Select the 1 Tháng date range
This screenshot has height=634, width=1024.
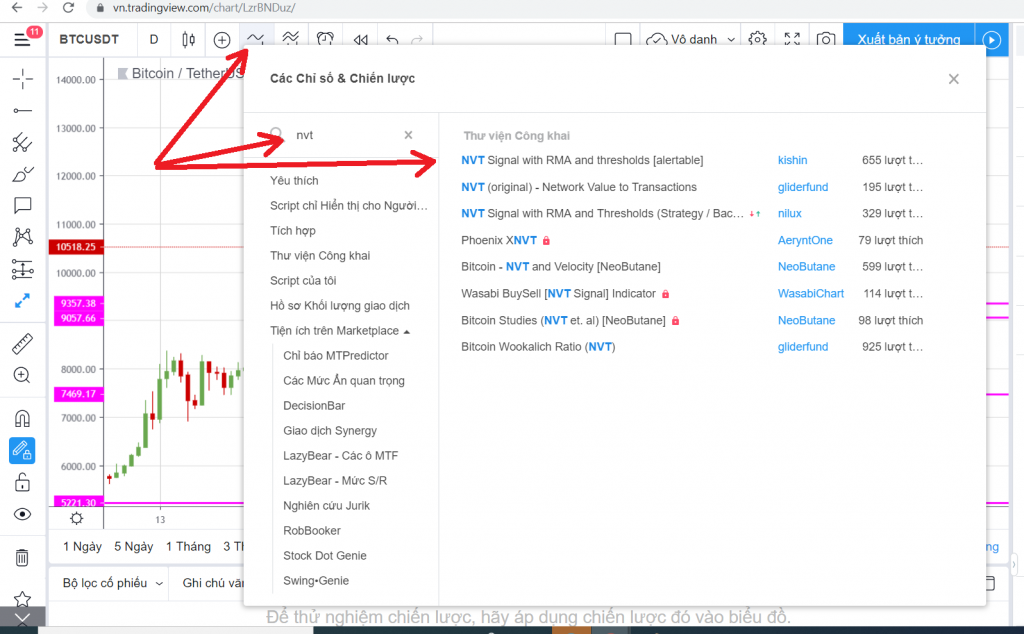click(x=188, y=547)
